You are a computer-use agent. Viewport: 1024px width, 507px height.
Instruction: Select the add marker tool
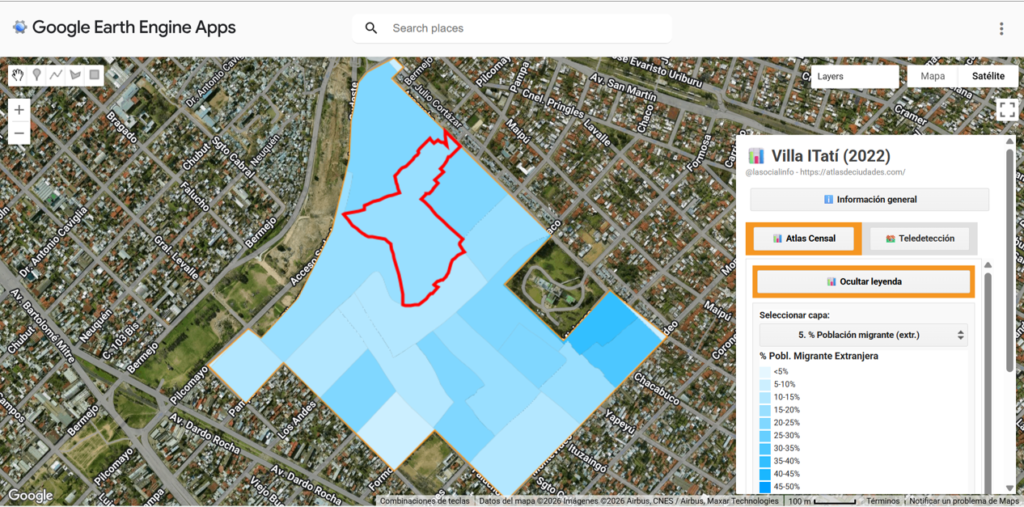point(37,75)
